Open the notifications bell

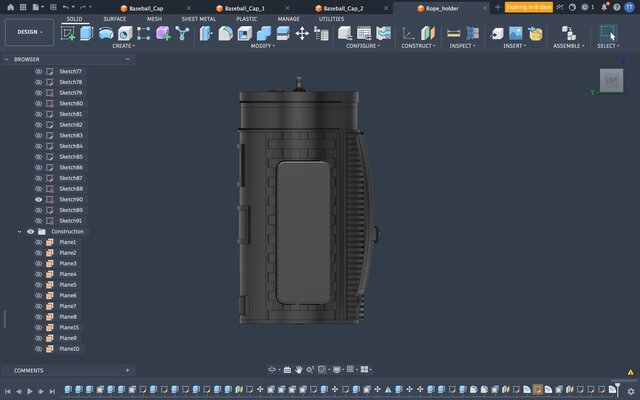(604, 7)
